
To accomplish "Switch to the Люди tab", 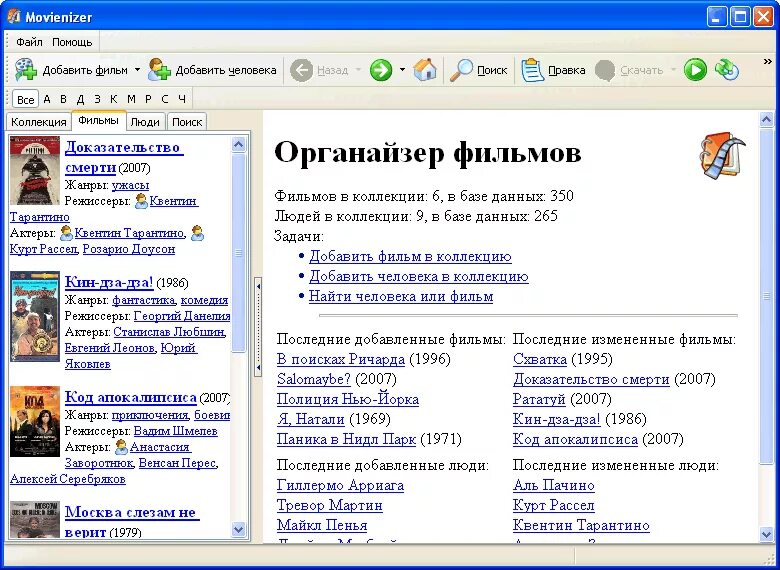I will [145, 122].
